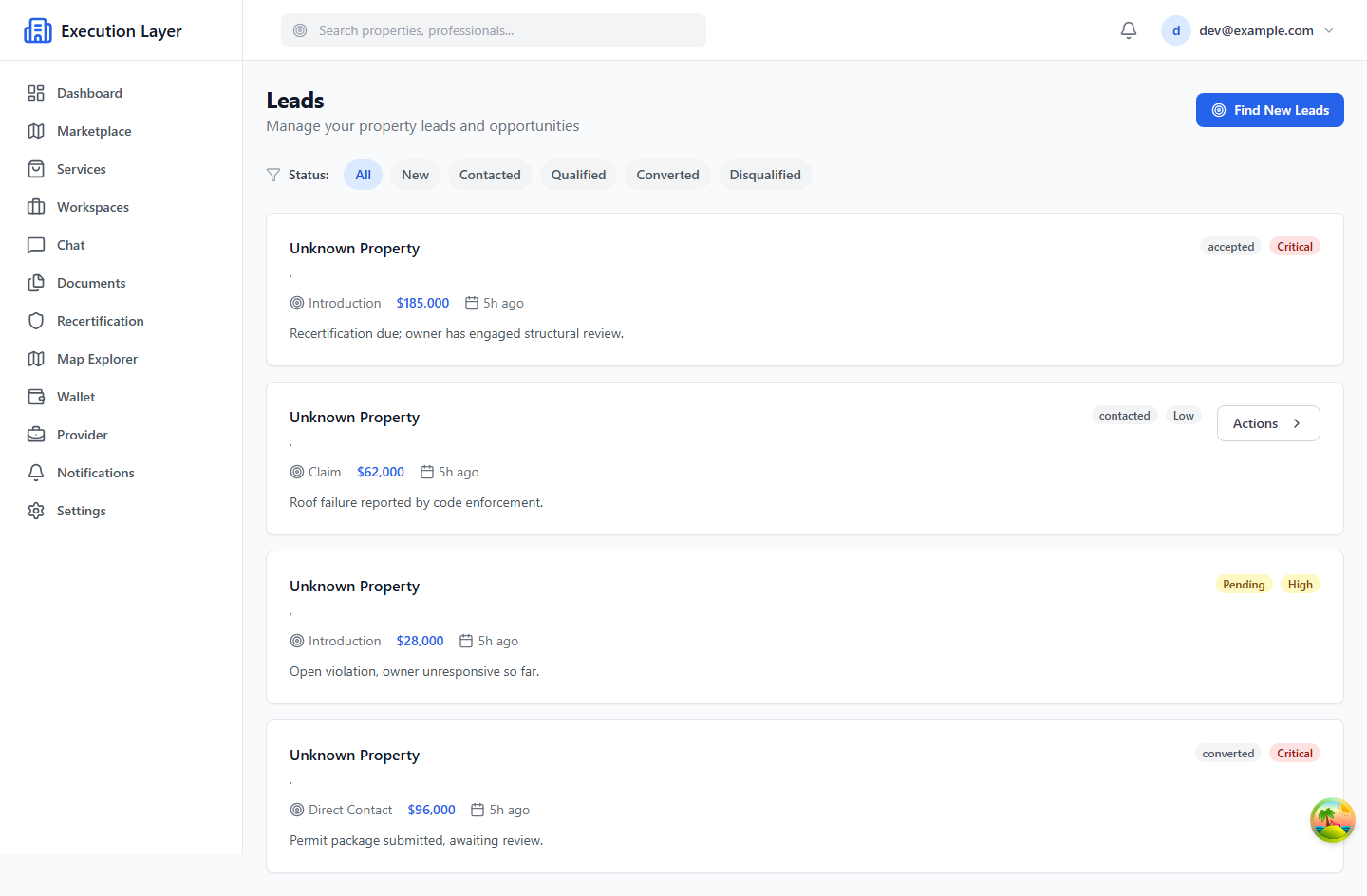This screenshot has height=896, width=1367.
Task: Open the Map Explorer link
Action: pos(122,359)
